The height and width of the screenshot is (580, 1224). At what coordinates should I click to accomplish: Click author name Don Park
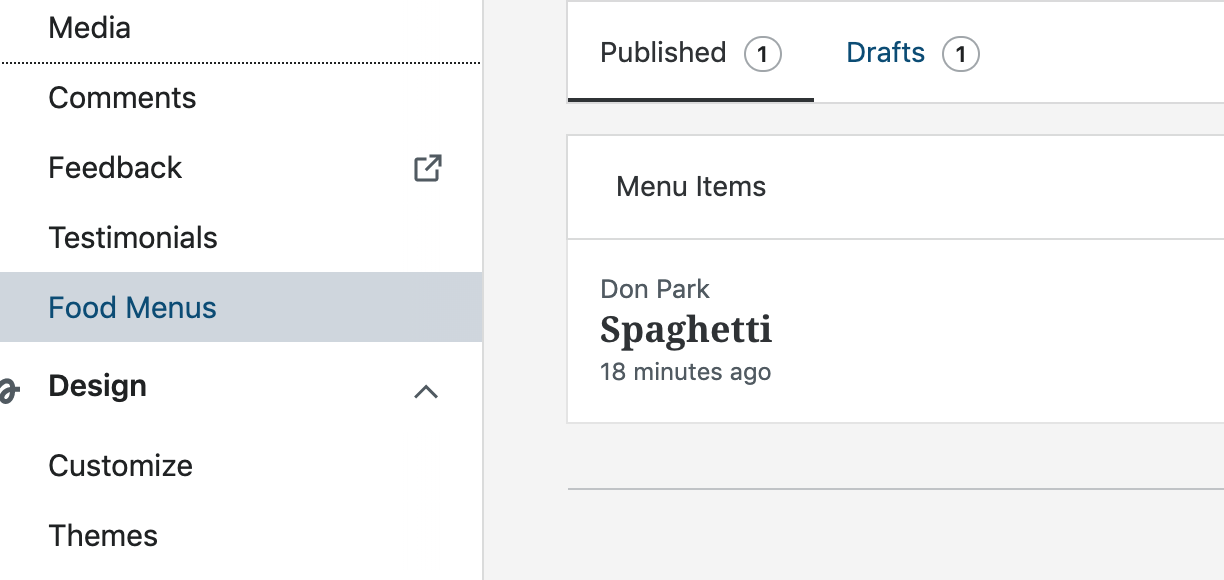tap(655, 290)
